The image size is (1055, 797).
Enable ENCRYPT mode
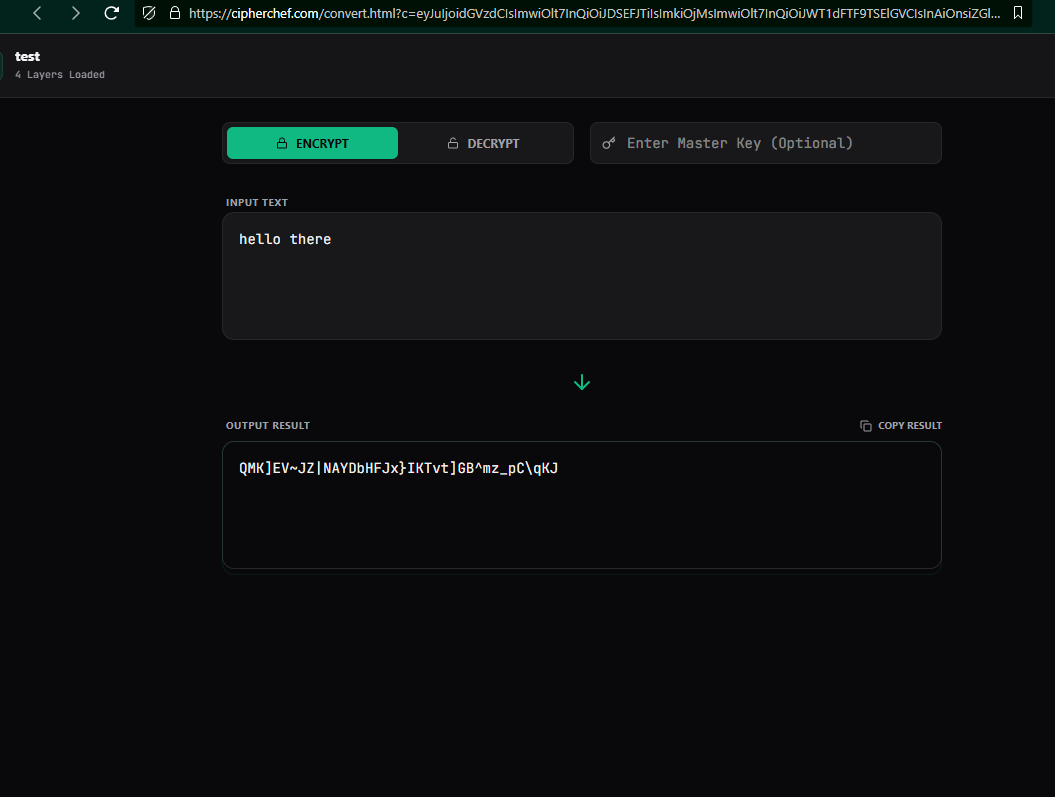[312, 143]
